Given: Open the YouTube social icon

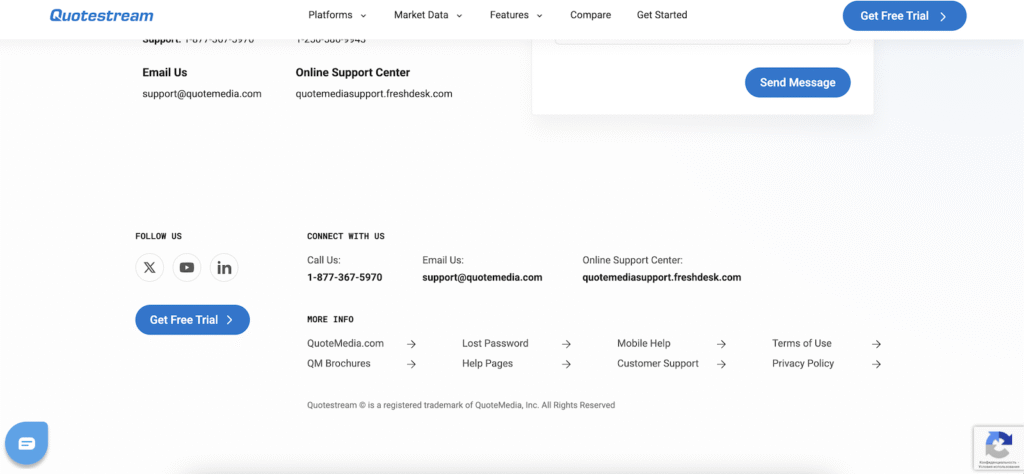Looking at the screenshot, I should 187,268.
